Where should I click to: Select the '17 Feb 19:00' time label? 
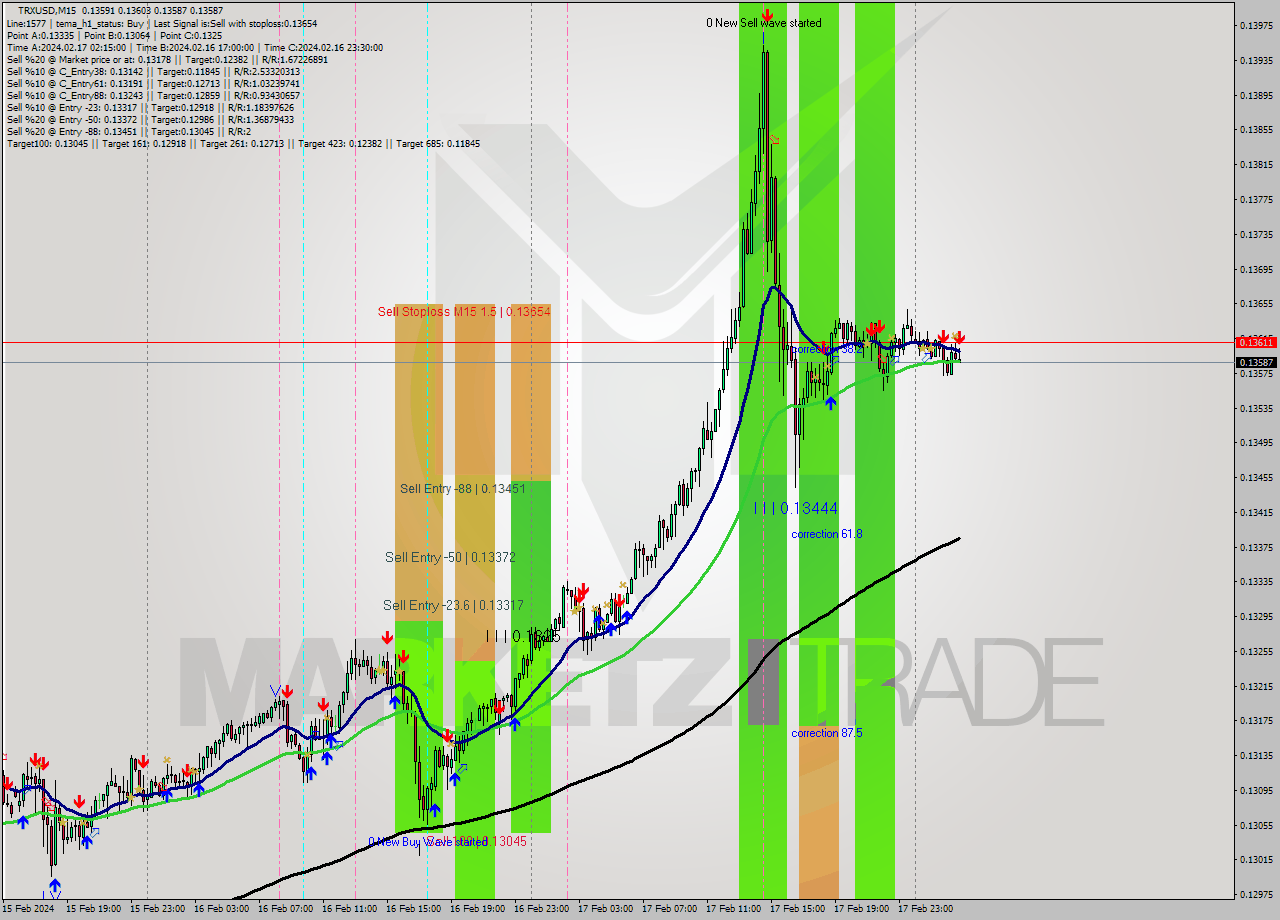point(861,909)
